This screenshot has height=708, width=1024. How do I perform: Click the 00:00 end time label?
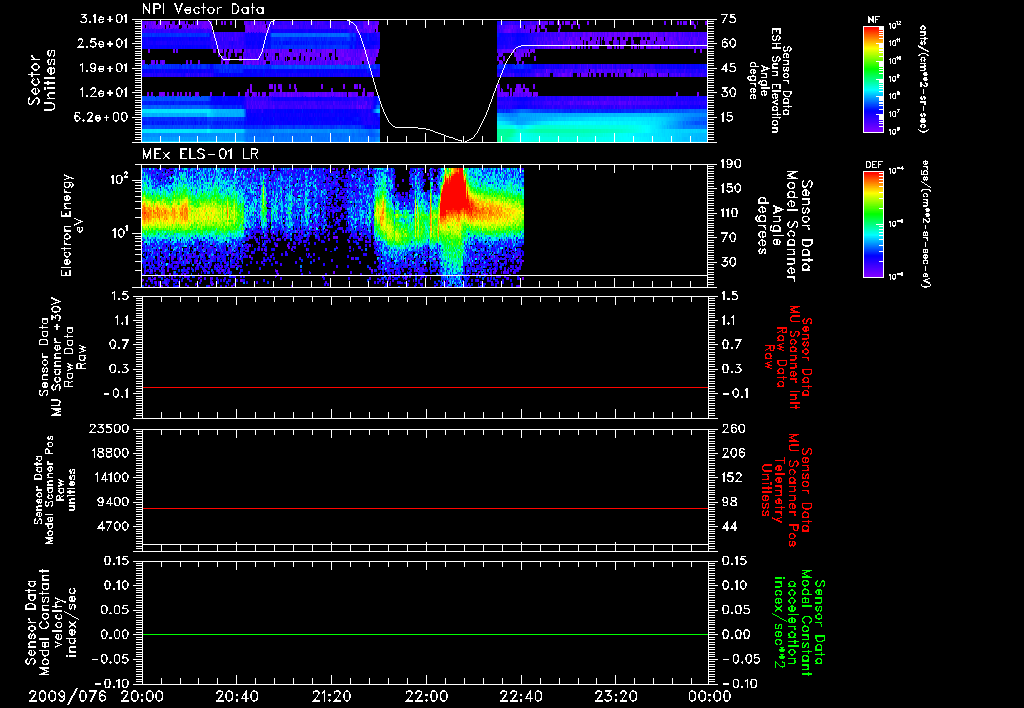tap(710, 696)
